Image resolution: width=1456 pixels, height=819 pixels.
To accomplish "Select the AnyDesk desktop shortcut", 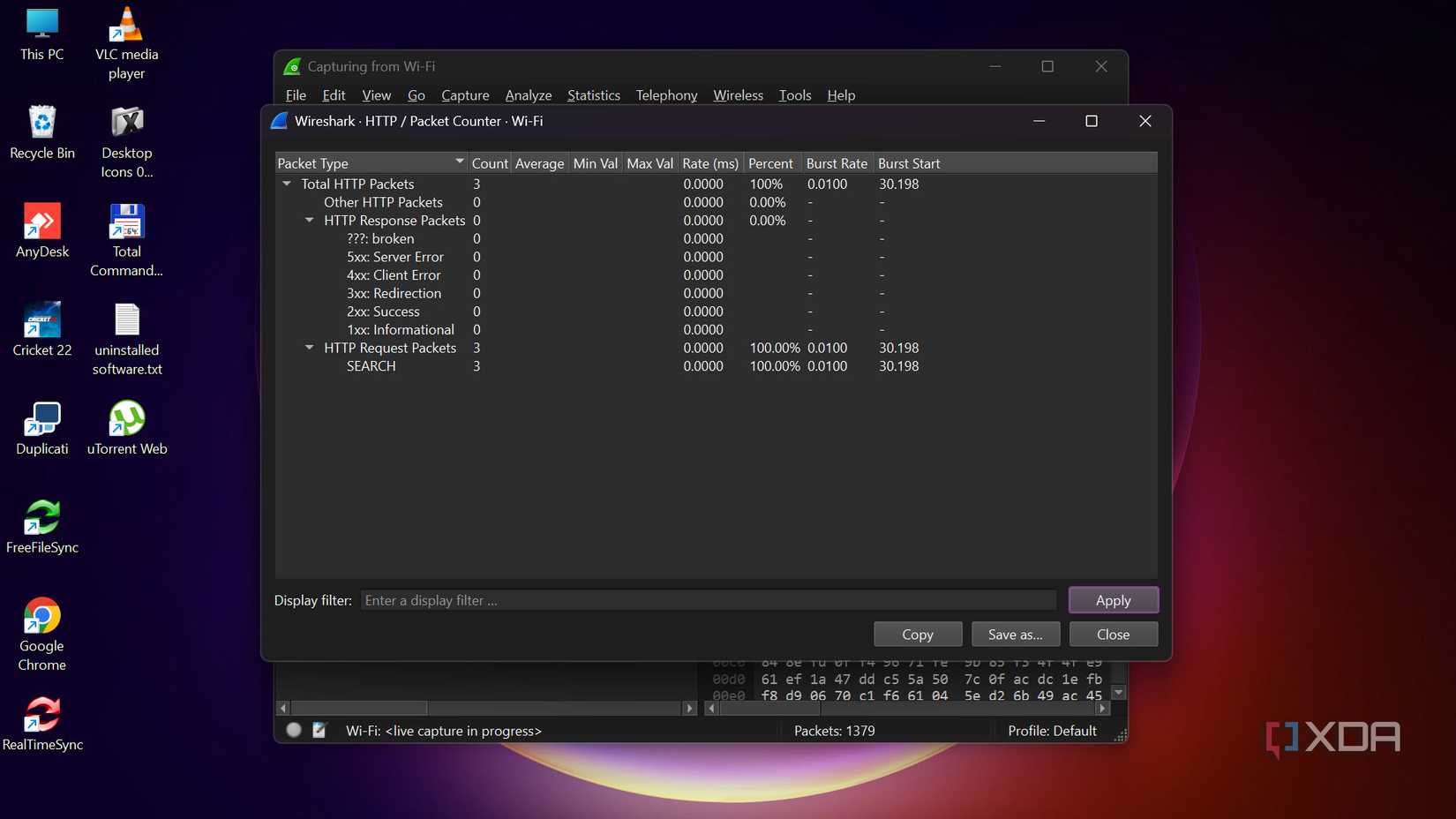I will tap(42, 222).
